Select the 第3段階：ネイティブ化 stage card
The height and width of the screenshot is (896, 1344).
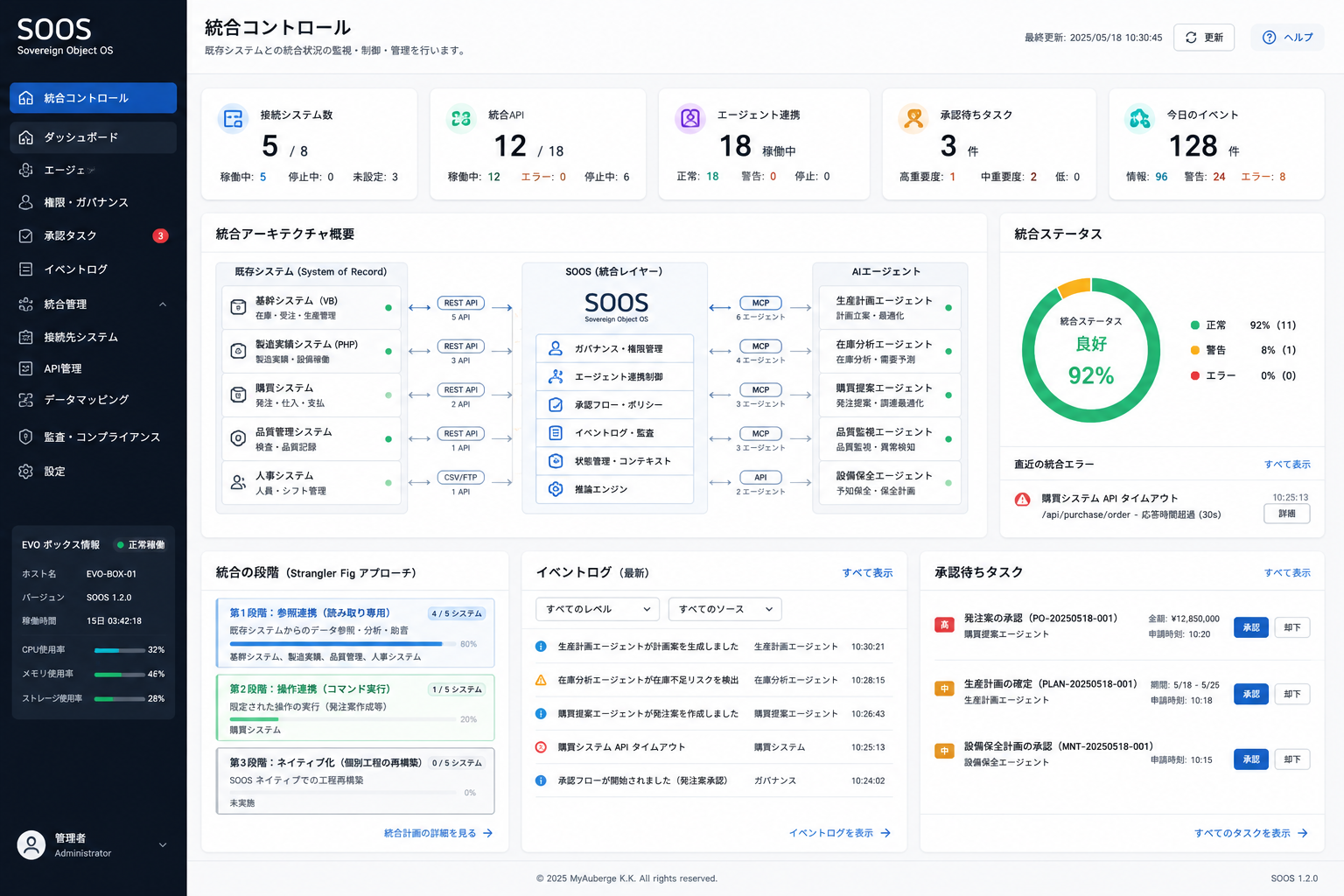click(x=355, y=780)
